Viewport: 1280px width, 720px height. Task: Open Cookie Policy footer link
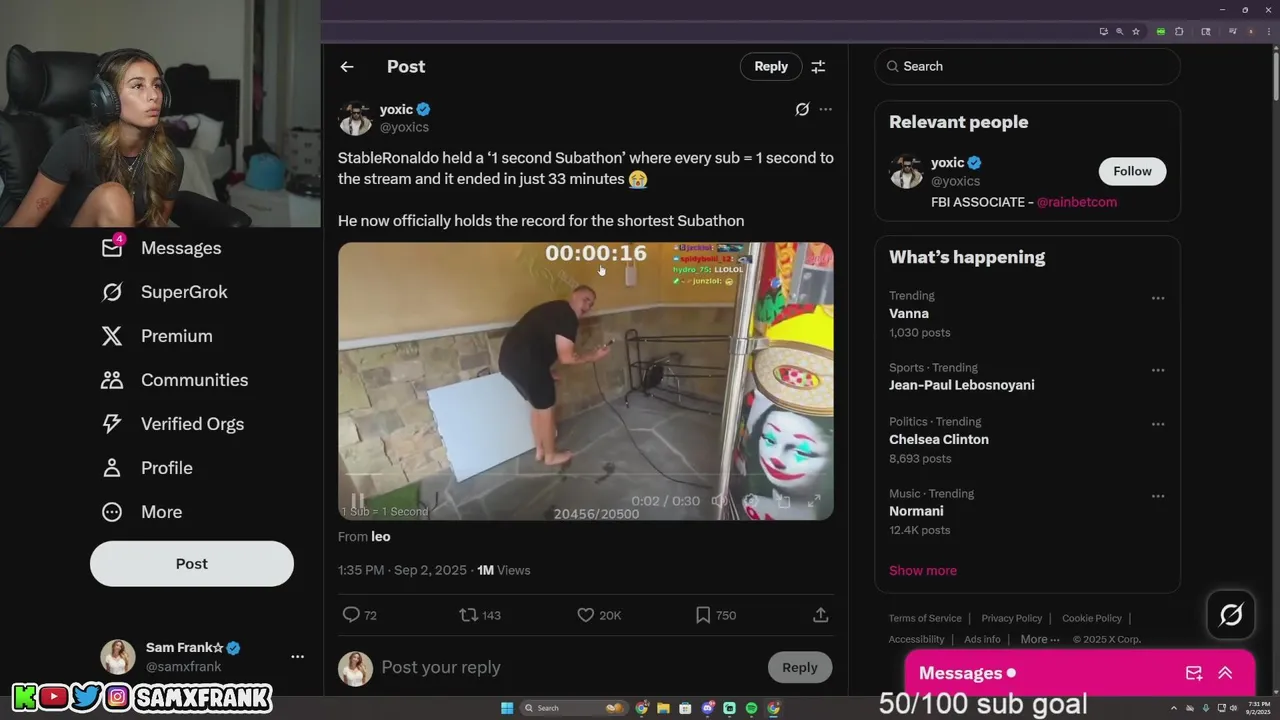(1092, 618)
